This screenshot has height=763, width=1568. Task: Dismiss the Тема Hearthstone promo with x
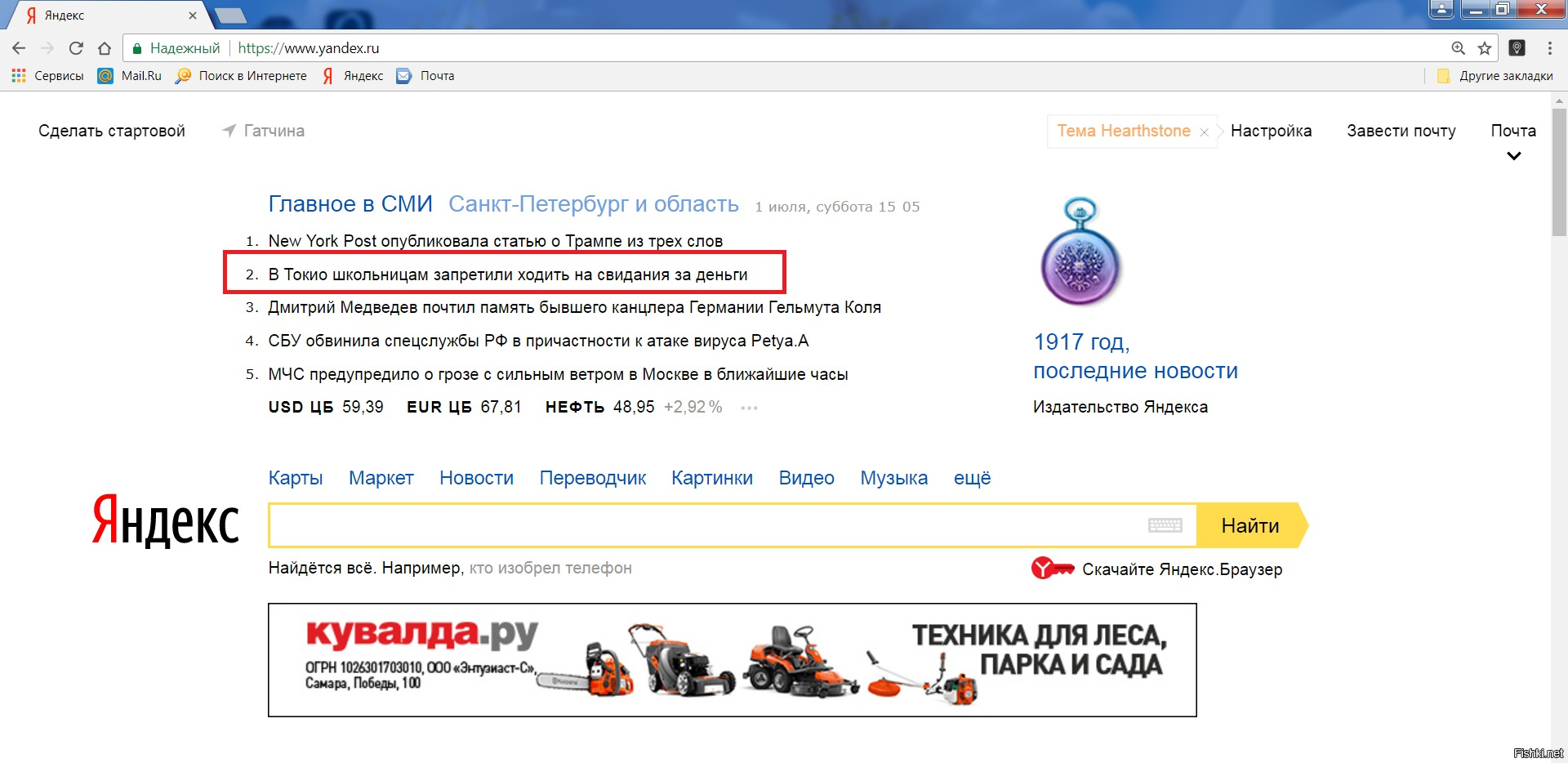(1204, 132)
